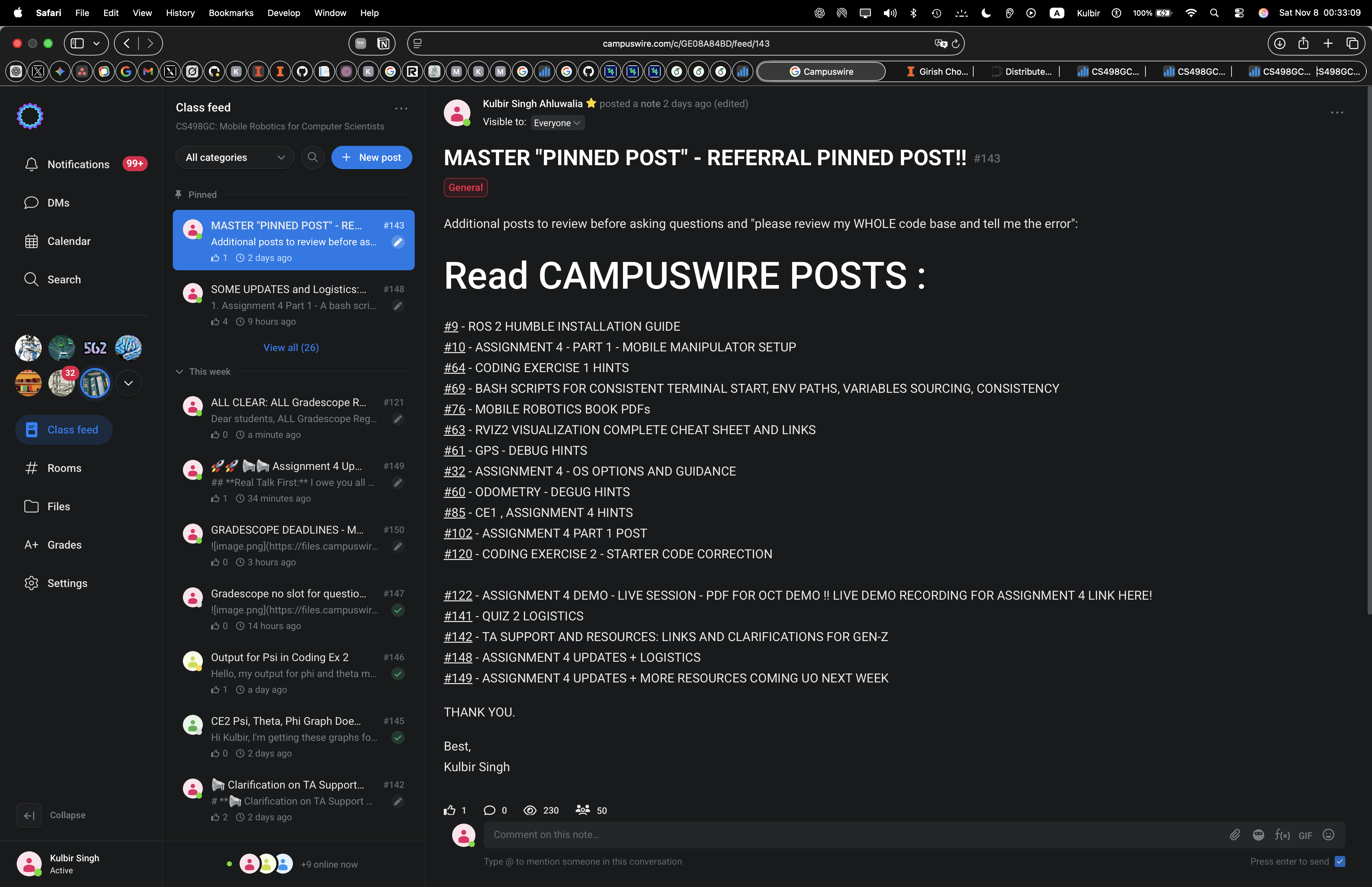Open post SOME UPDATES and Logistics #148

[x=294, y=305]
